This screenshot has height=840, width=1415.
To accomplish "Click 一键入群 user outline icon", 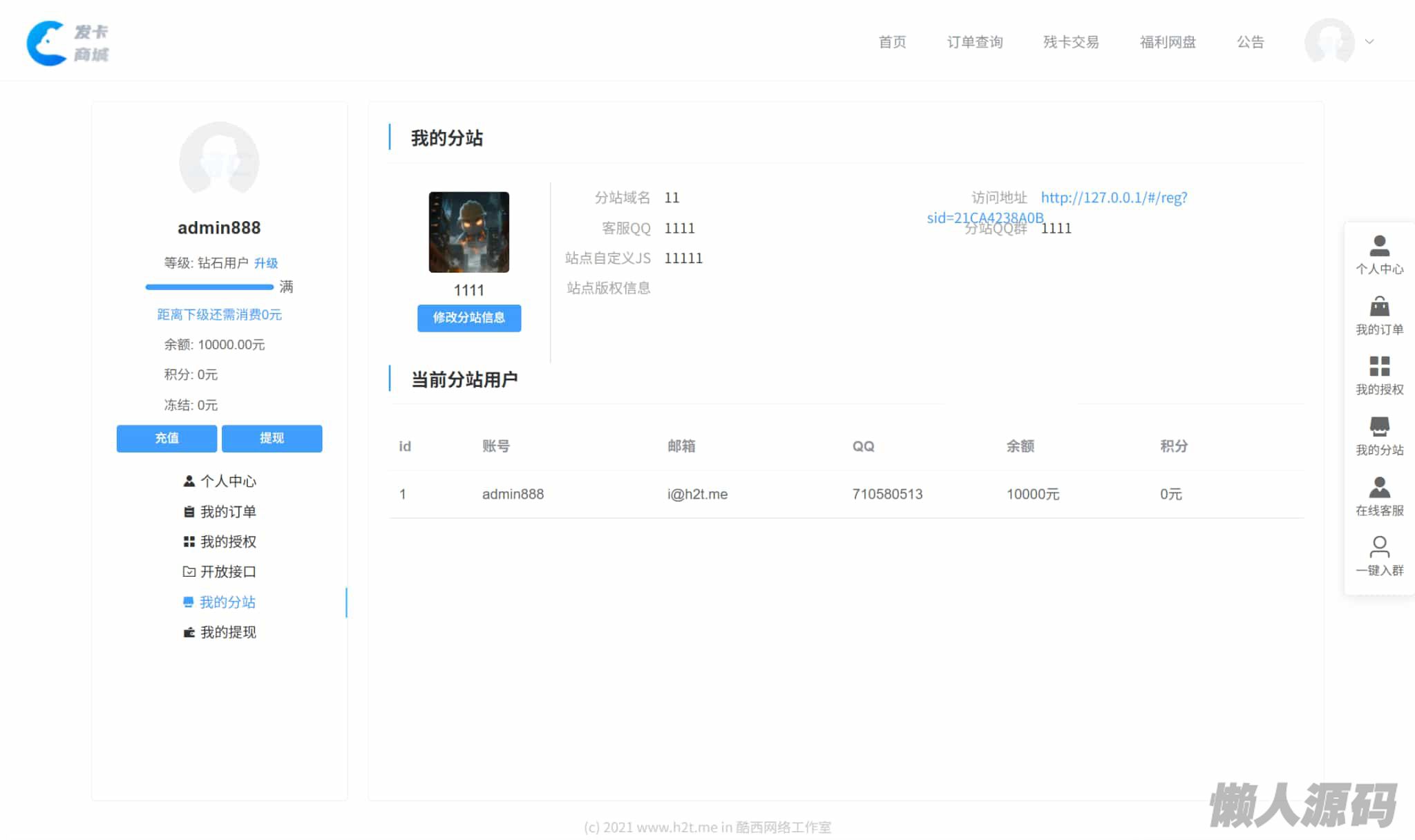I will click(1379, 547).
